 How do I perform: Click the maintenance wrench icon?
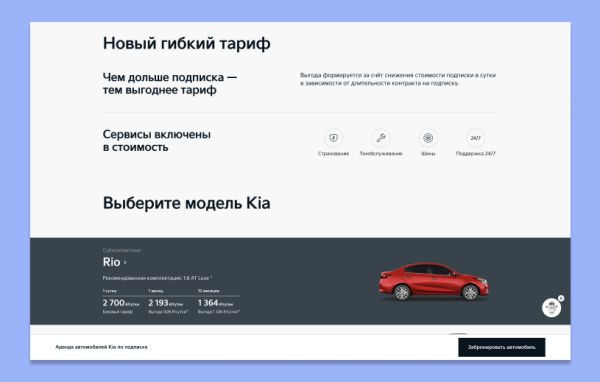(x=381, y=138)
